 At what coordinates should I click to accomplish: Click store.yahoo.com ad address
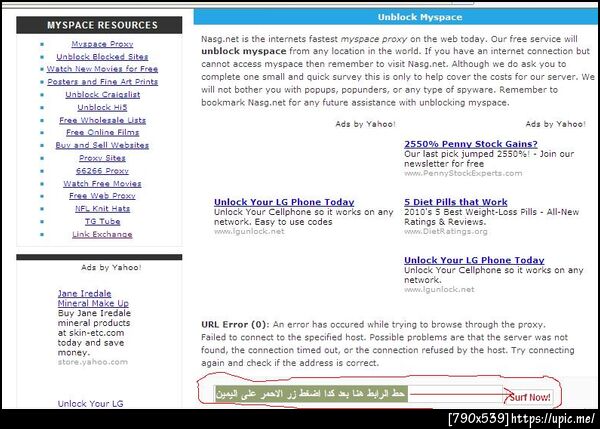click(93, 362)
